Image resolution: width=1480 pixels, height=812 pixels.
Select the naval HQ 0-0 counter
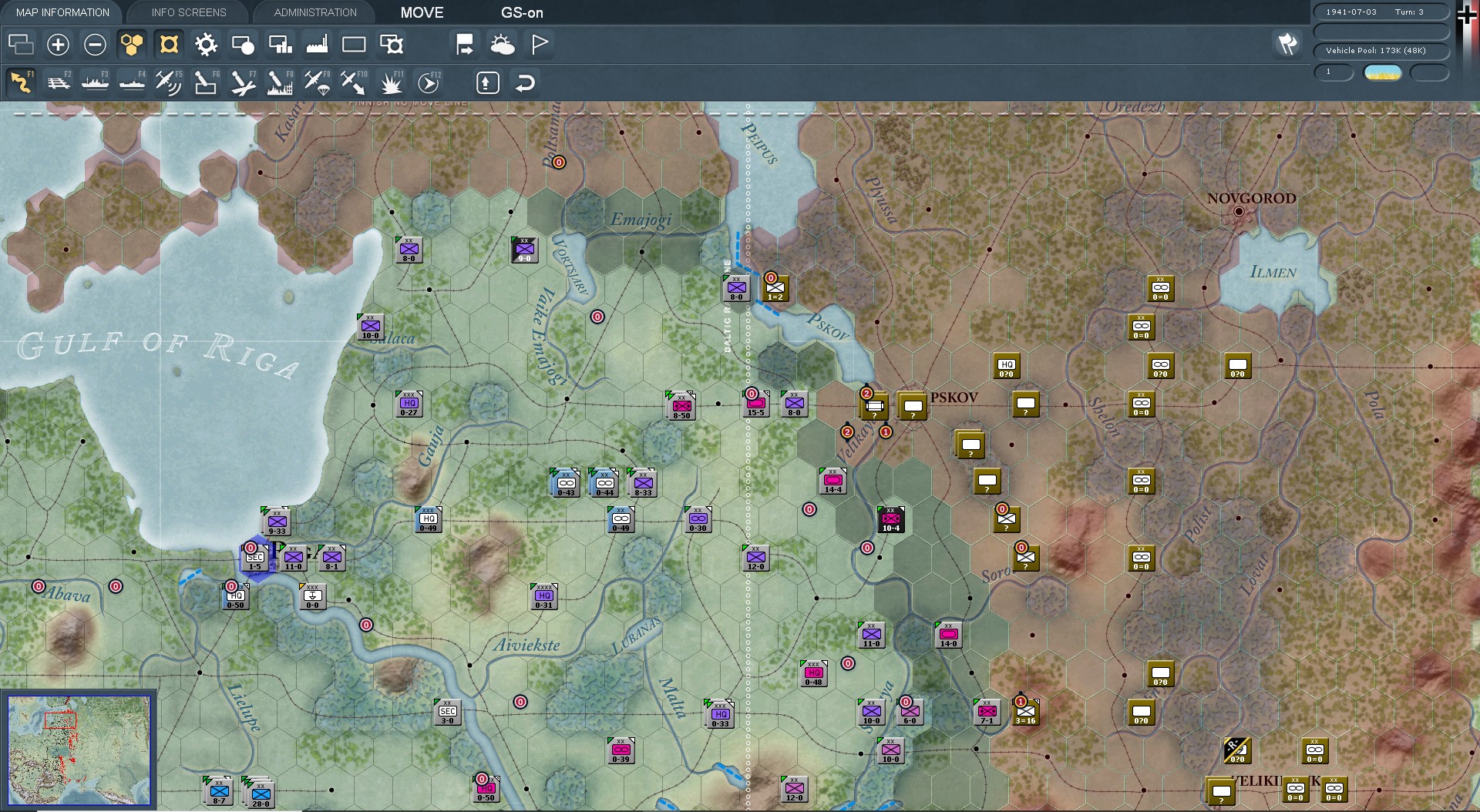point(313,596)
